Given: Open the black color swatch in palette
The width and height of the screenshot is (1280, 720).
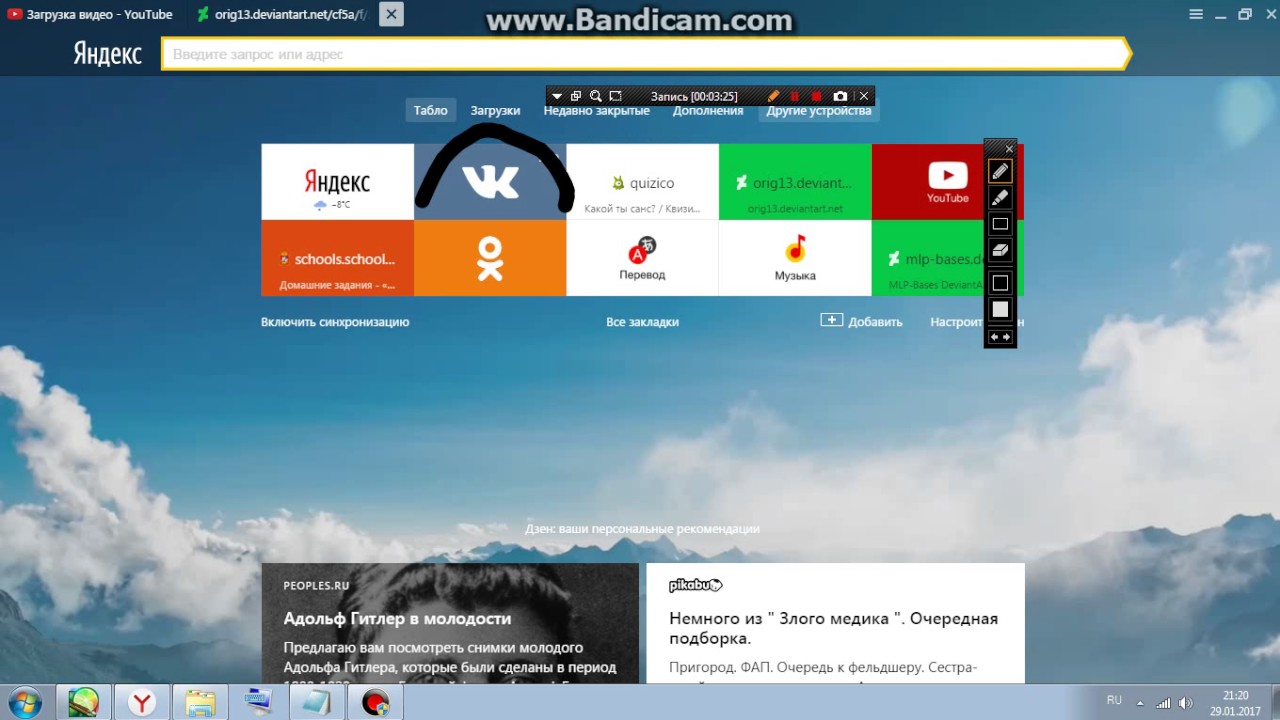Looking at the screenshot, I should 1000,284.
